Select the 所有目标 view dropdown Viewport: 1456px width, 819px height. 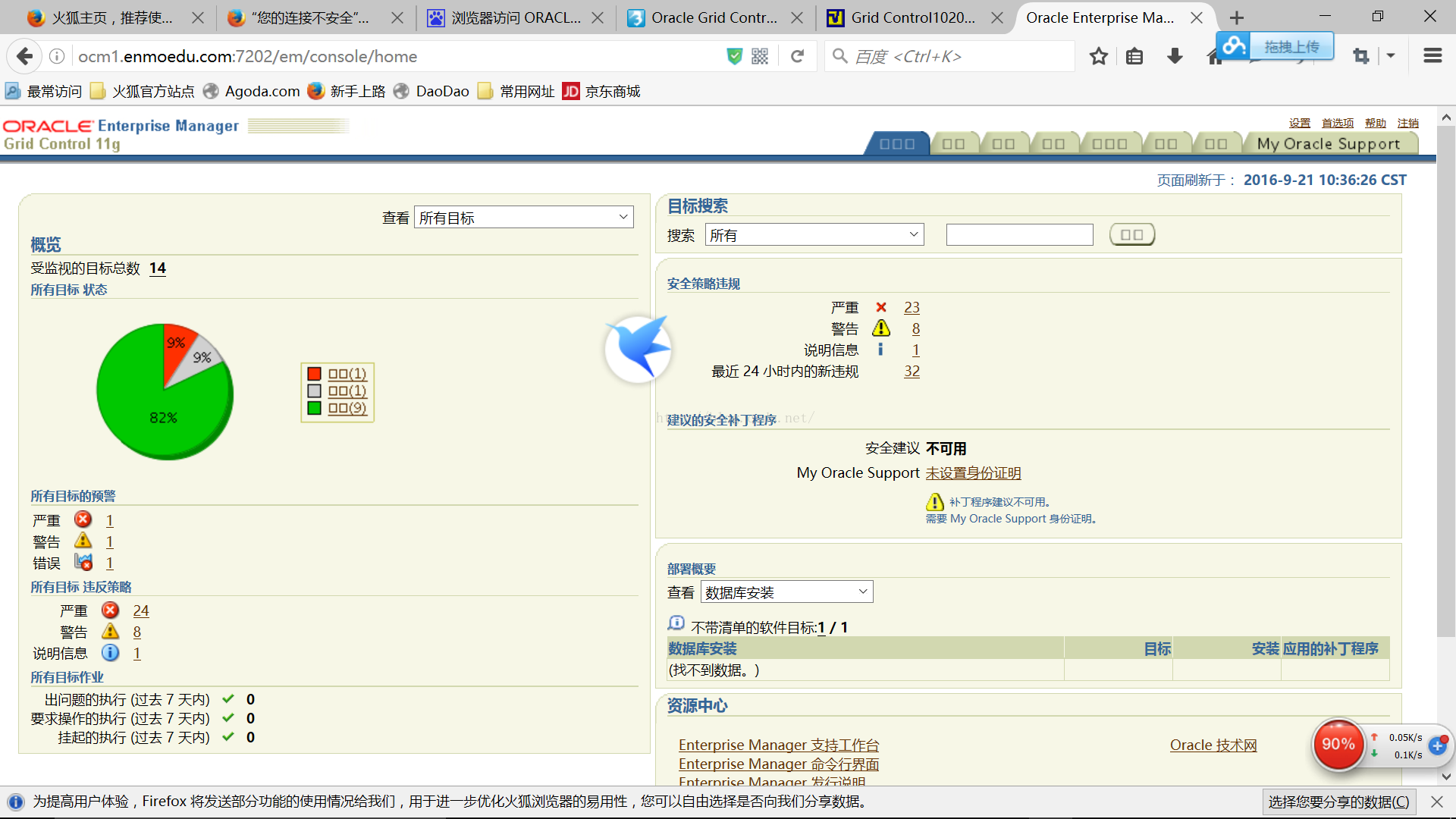(525, 217)
